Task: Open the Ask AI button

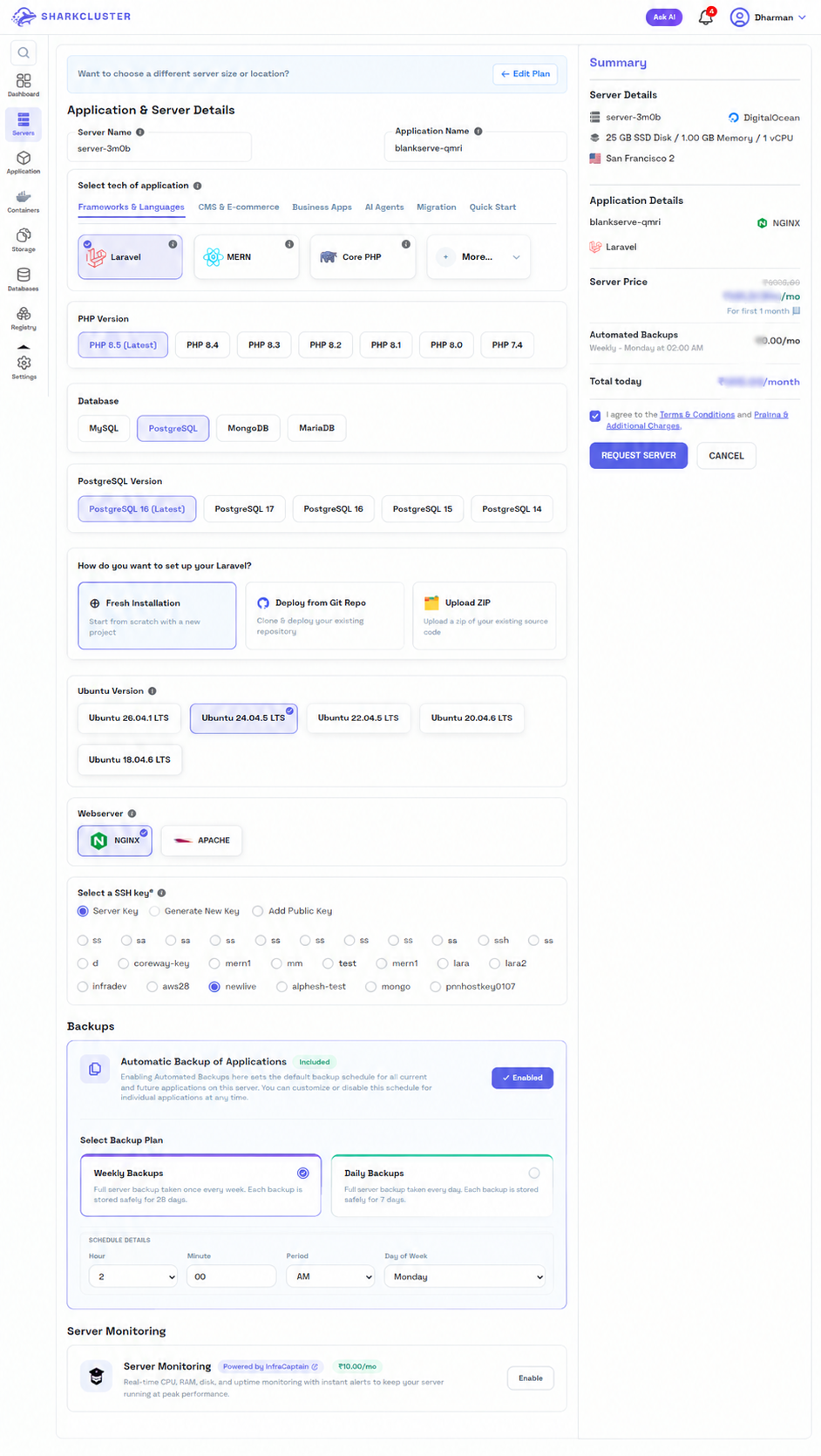Action: point(664,17)
